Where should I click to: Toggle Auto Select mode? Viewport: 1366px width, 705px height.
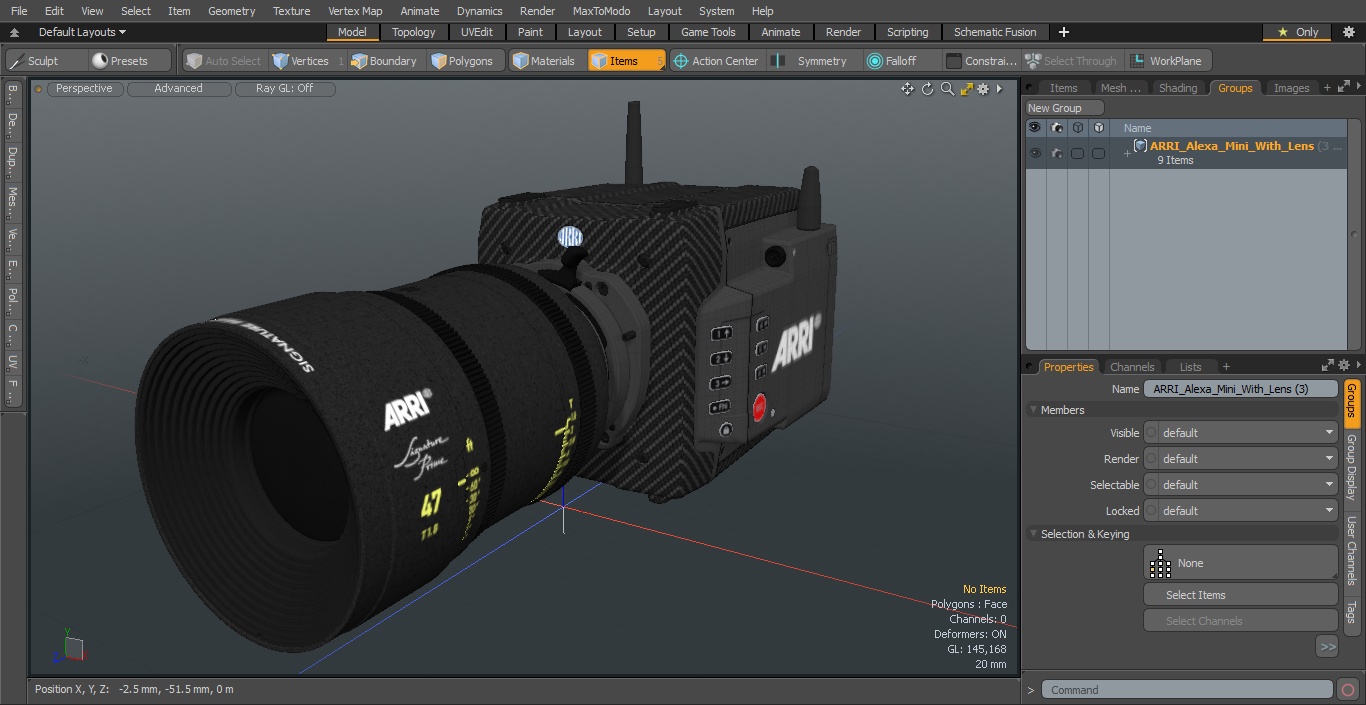coord(223,61)
